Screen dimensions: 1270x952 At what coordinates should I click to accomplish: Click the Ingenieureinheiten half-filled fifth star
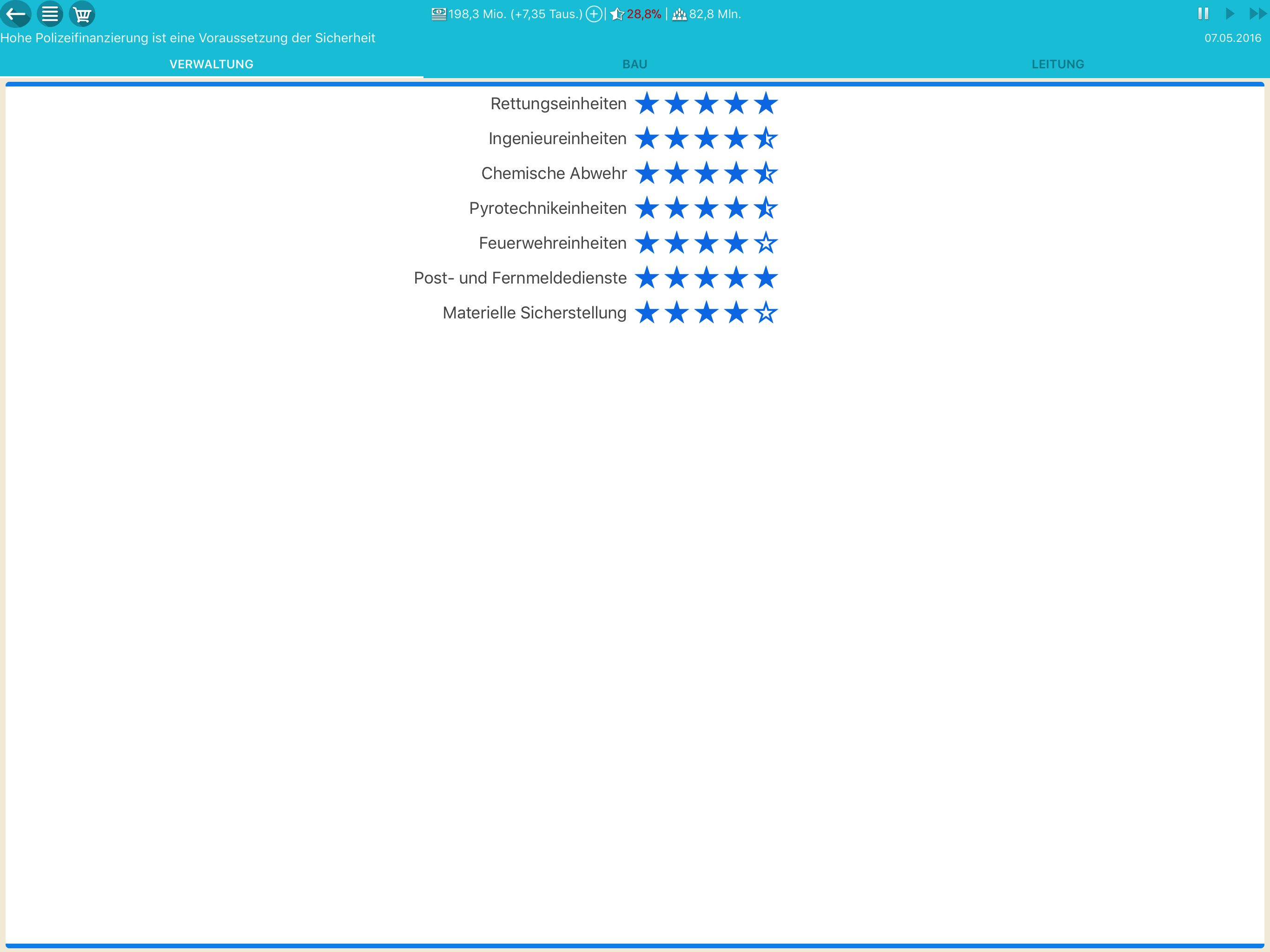pos(765,139)
